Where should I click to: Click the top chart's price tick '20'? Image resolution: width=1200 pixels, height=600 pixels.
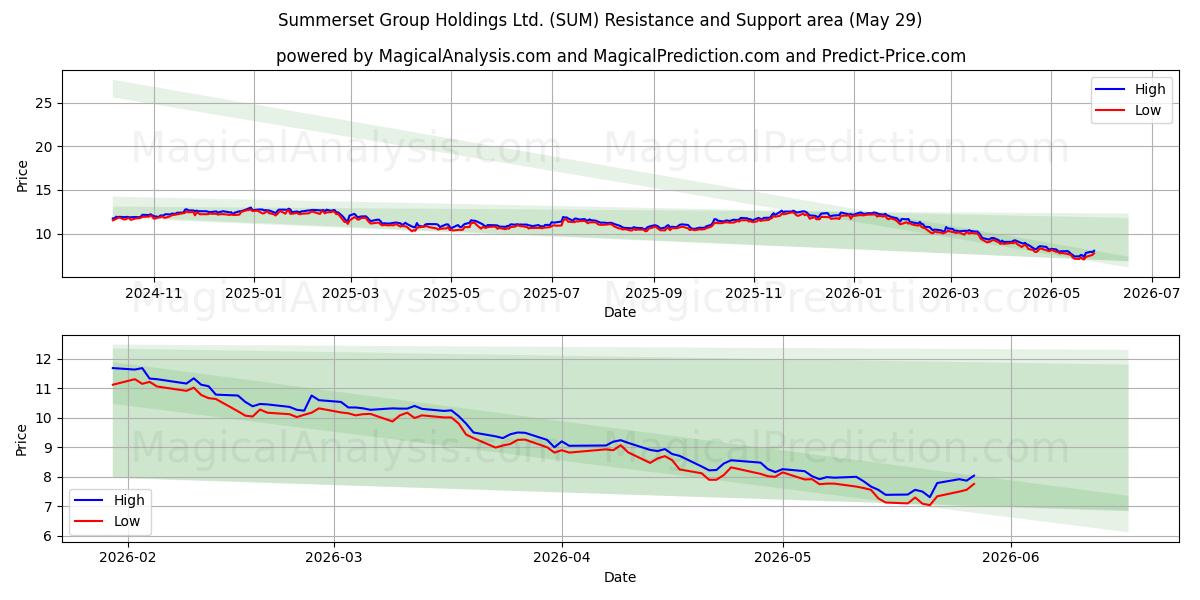point(46,147)
